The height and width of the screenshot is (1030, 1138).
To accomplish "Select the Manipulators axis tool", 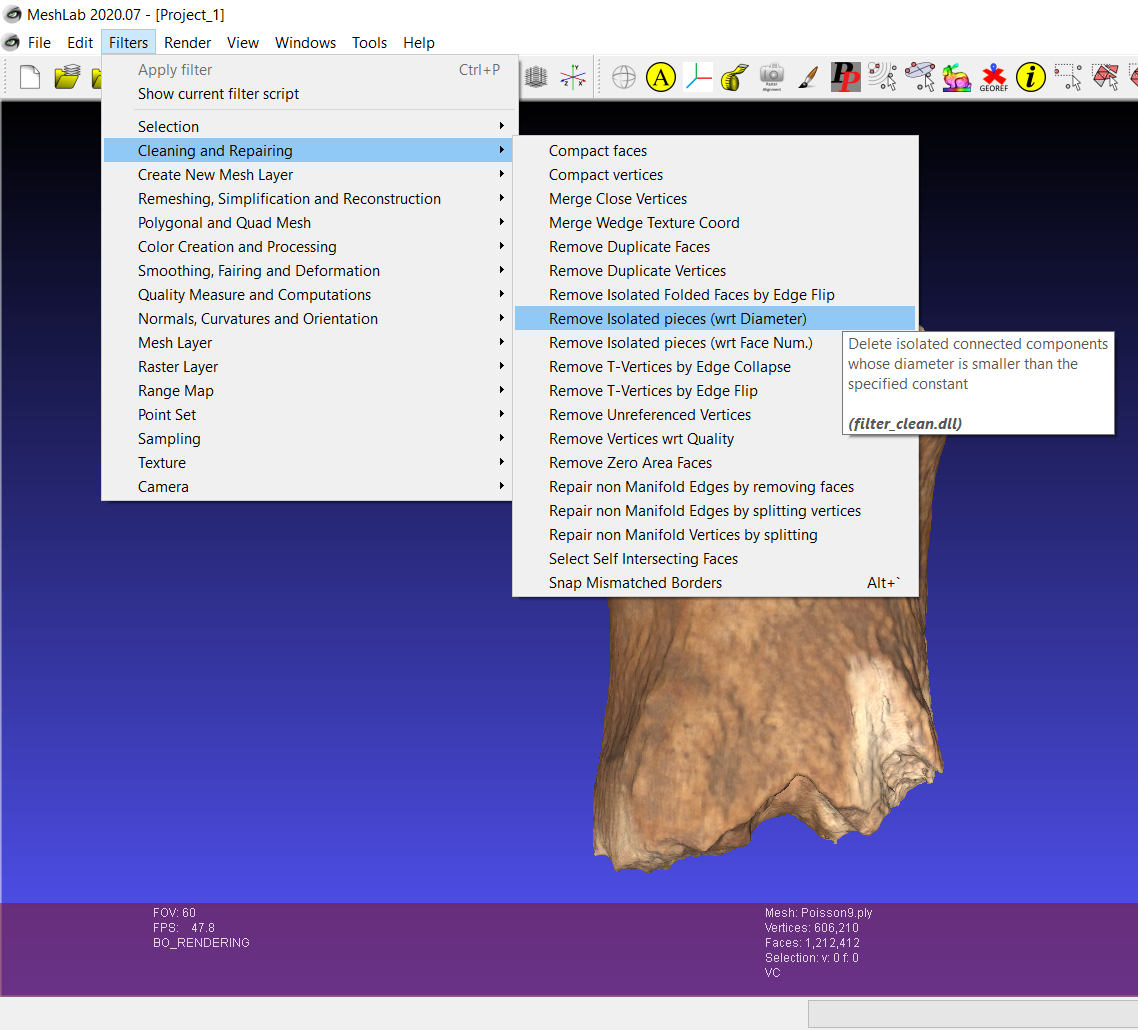I will tap(698, 77).
